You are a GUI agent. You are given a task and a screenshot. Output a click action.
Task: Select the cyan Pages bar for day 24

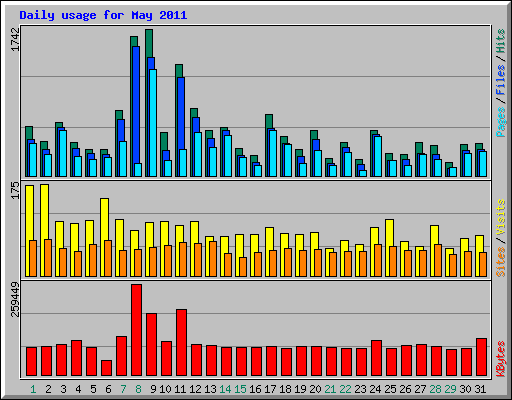click(x=378, y=157)
